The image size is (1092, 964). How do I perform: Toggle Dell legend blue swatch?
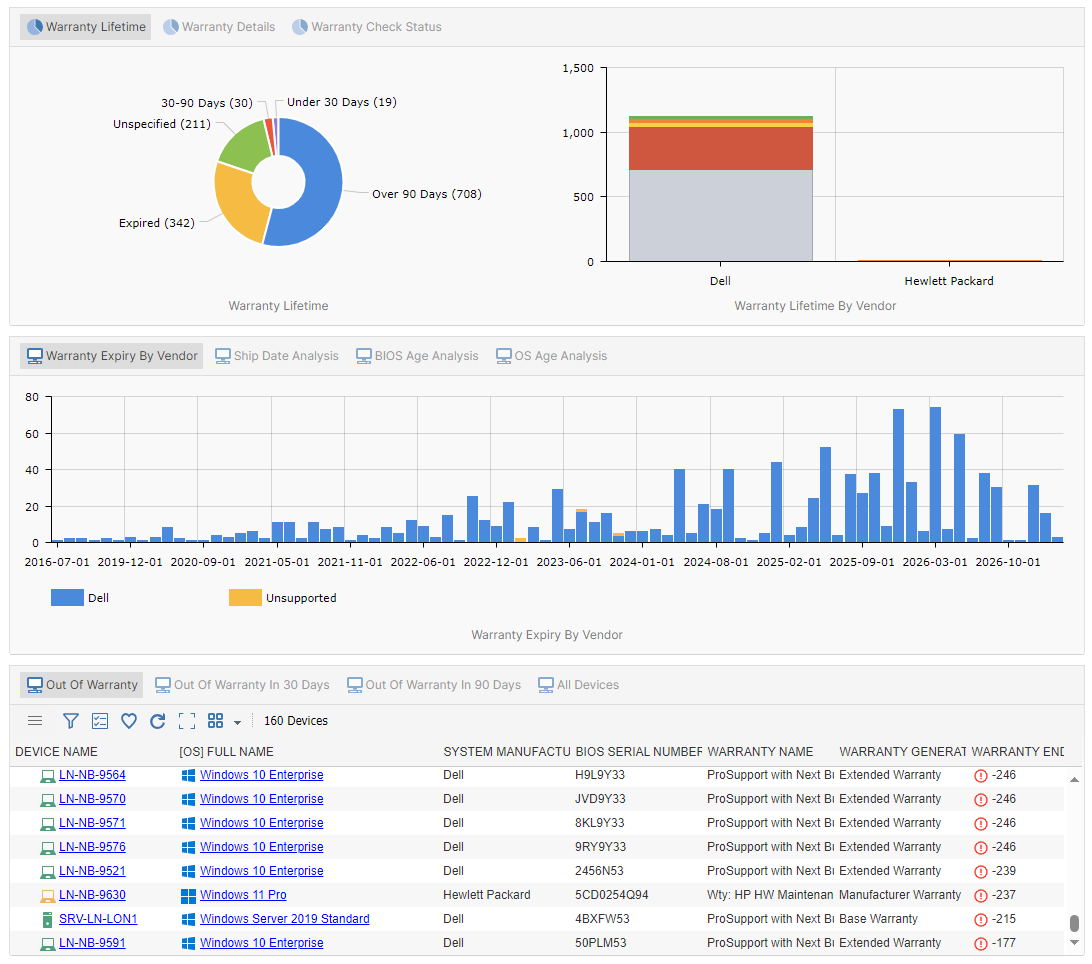click(67, 598)
